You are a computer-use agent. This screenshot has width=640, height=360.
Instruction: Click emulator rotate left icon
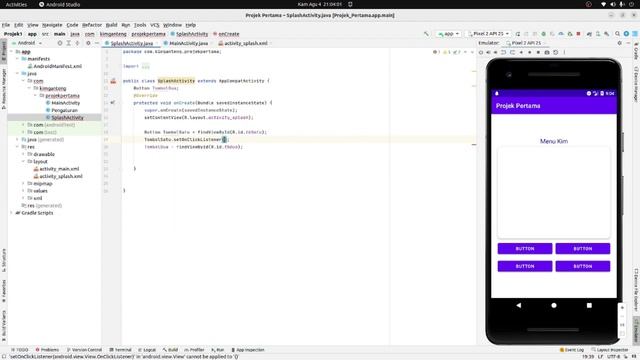(x=504, y=52)
